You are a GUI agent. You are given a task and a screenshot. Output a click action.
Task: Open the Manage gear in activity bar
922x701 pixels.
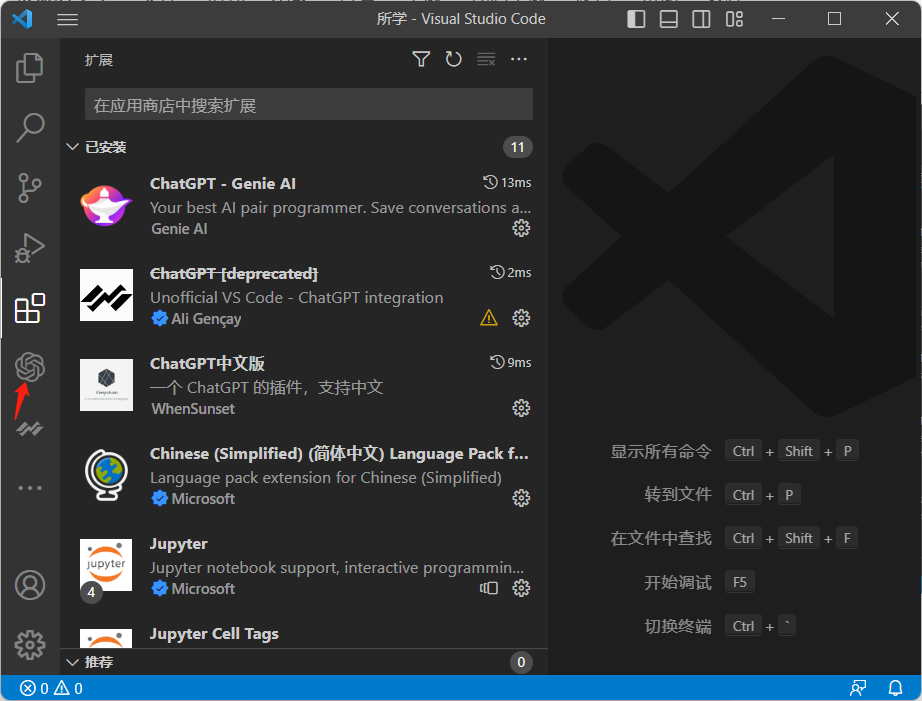click(x=29, y=645)
